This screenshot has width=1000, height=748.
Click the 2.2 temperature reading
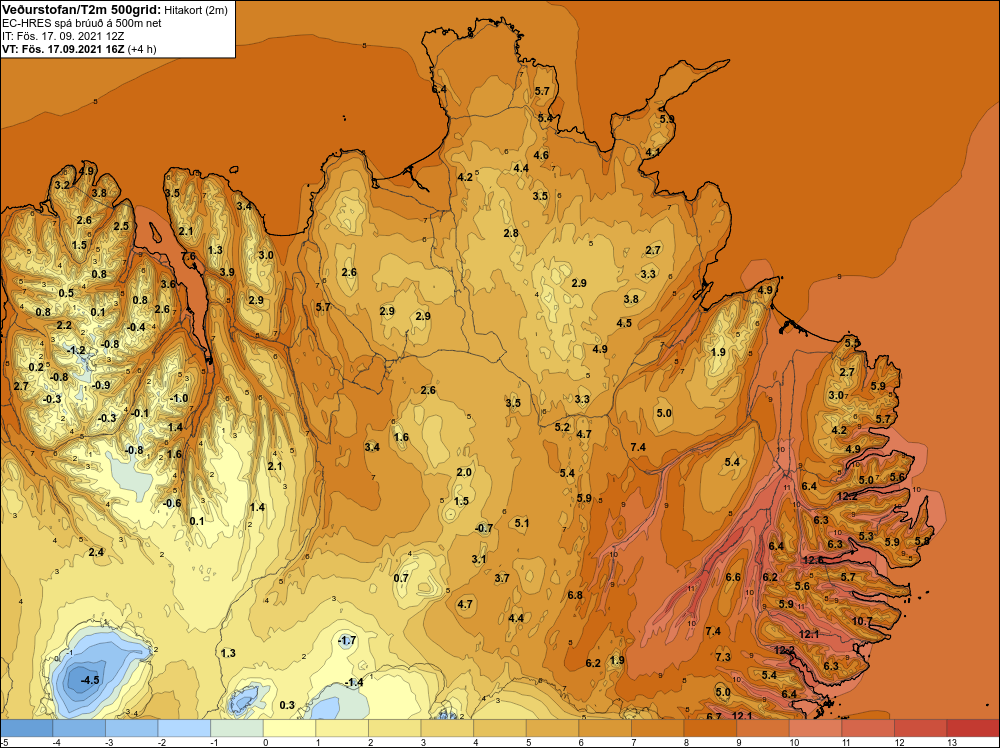point(64,325)
